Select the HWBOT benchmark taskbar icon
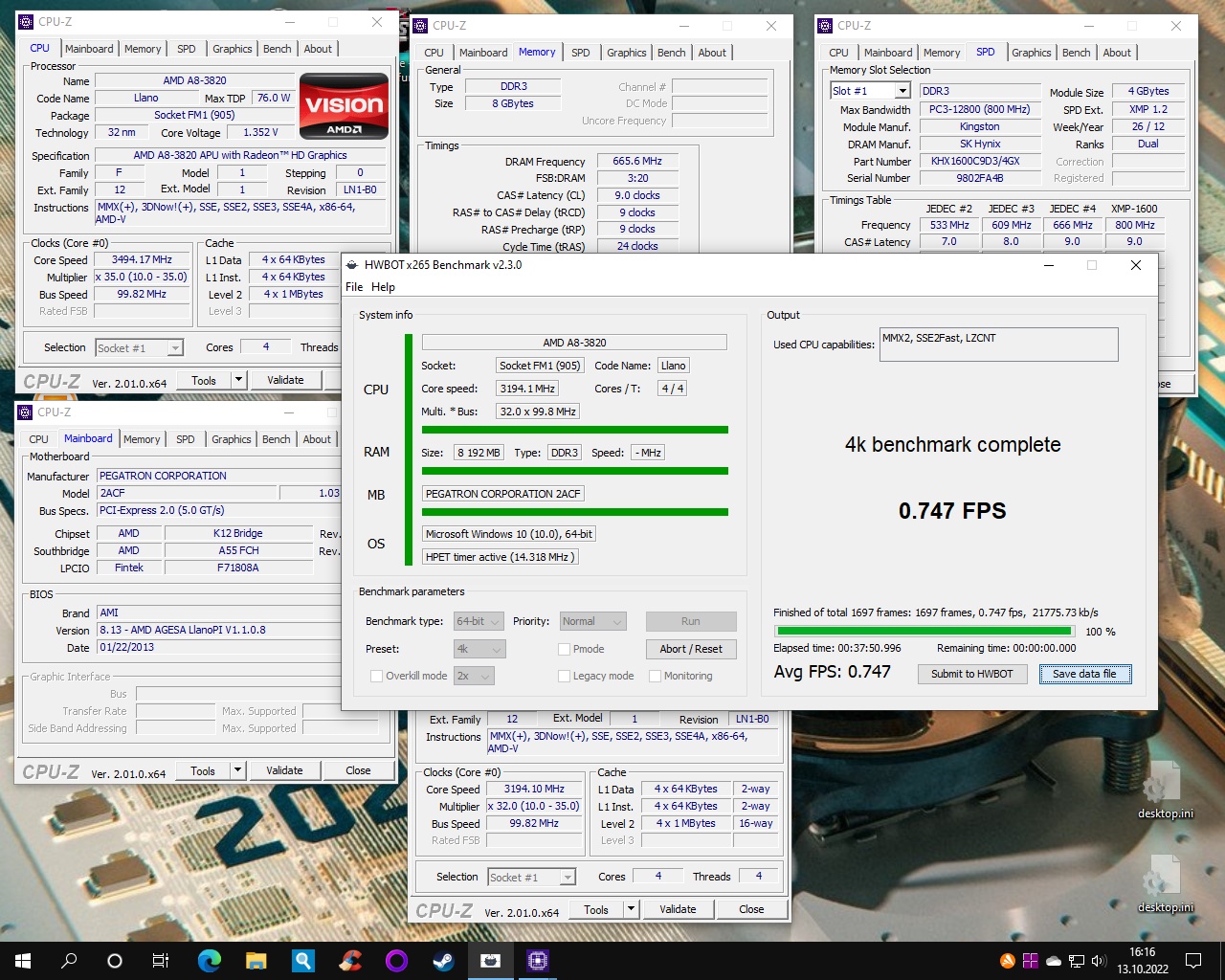This screenshot has width=1225, height=980. click(x=490, y=961)
